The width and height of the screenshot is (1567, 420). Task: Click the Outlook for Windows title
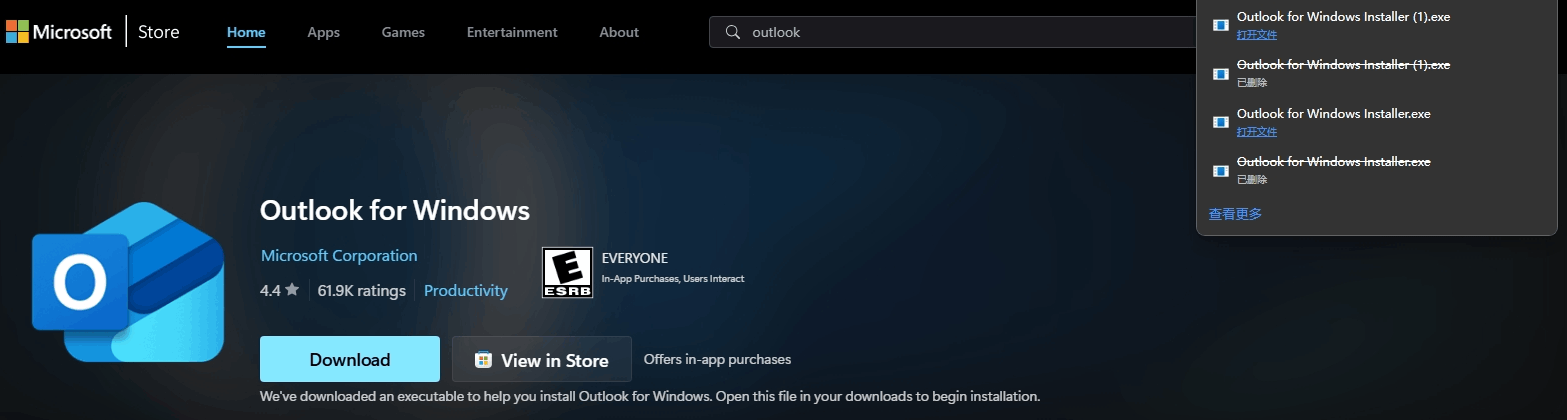click(x=394, y=211)
